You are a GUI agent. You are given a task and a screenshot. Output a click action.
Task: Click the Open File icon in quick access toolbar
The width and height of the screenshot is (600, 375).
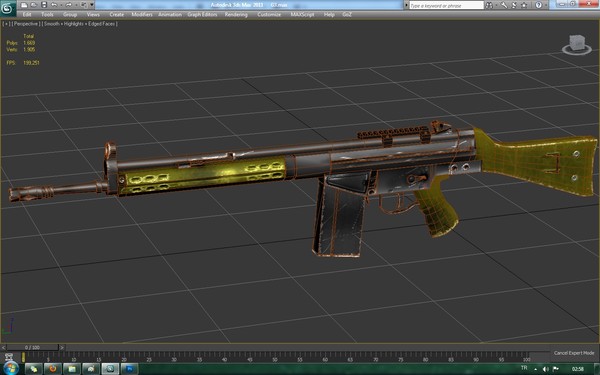coord(34,5)
